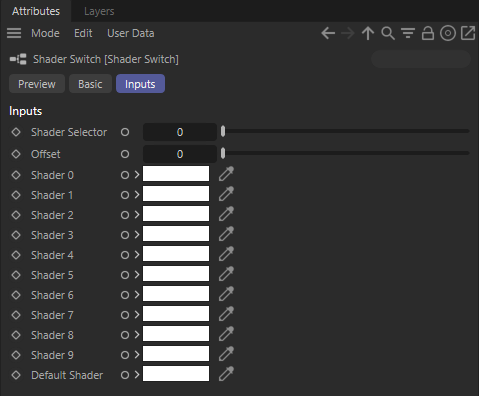
Task: Open the search magnifier icon
Action: coord(388,34)
